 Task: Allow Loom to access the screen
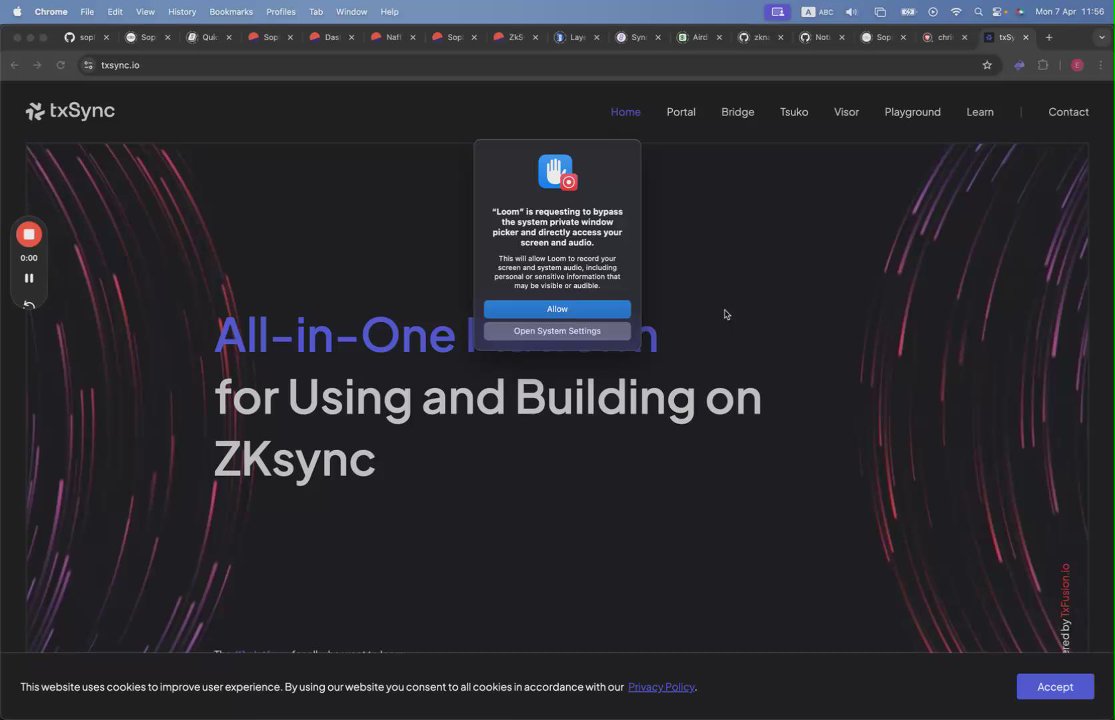557,309
